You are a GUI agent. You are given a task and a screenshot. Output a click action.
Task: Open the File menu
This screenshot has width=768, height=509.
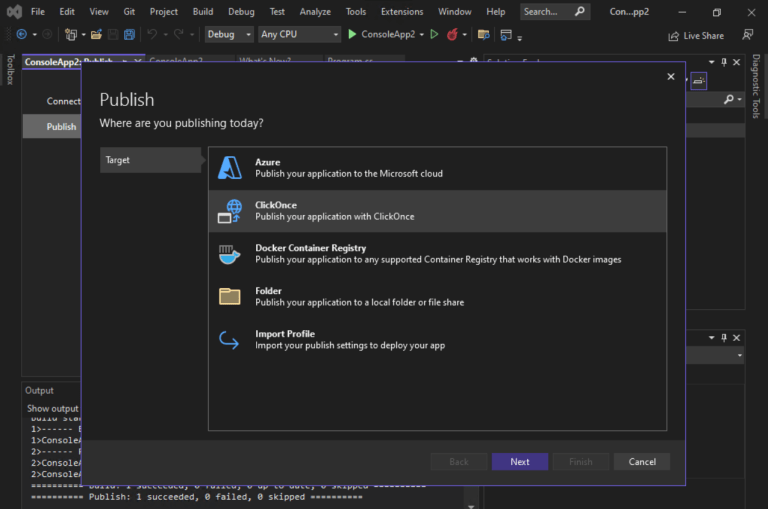[38, 12]
